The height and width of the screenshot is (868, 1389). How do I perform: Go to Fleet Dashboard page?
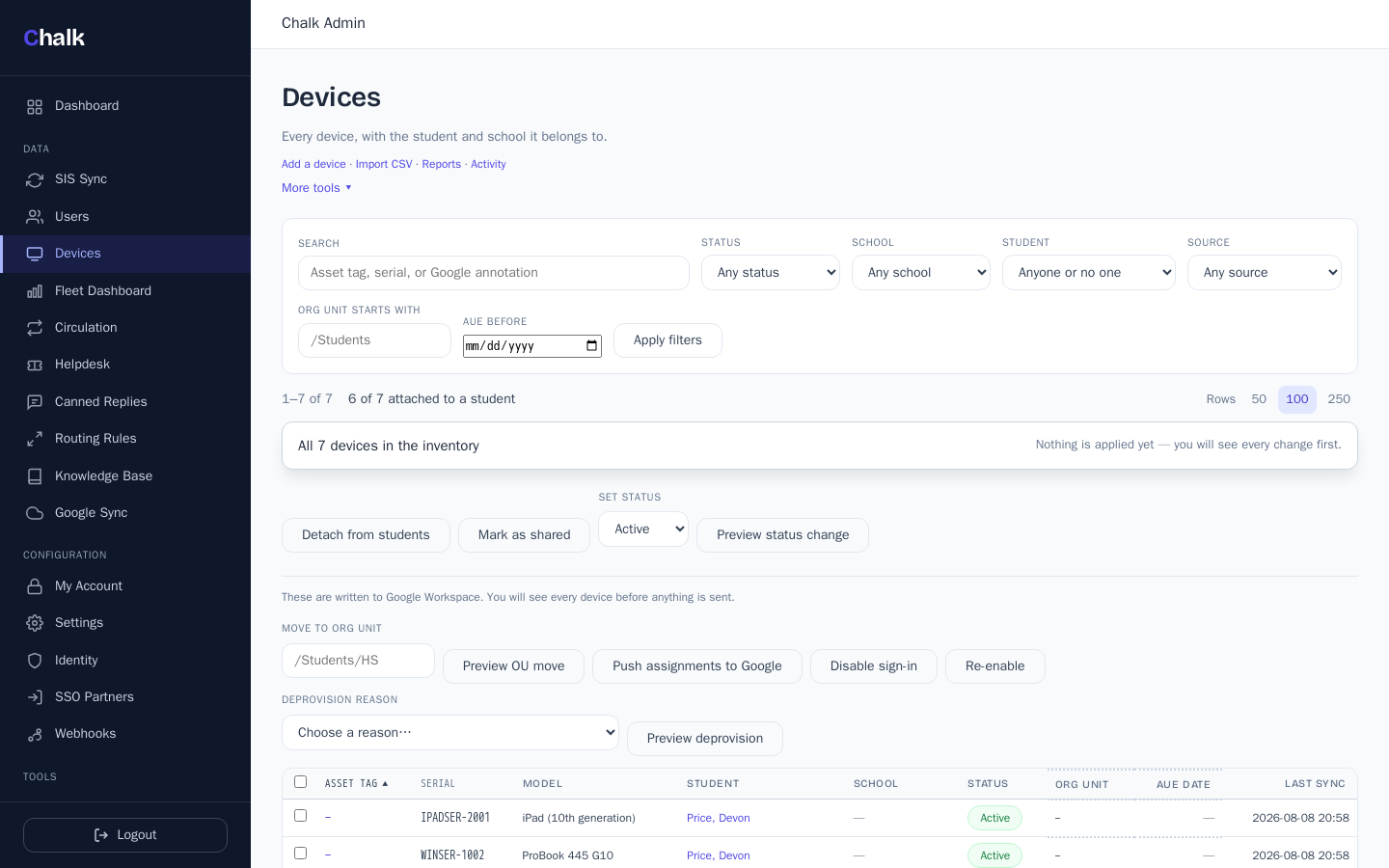(125, 291)
